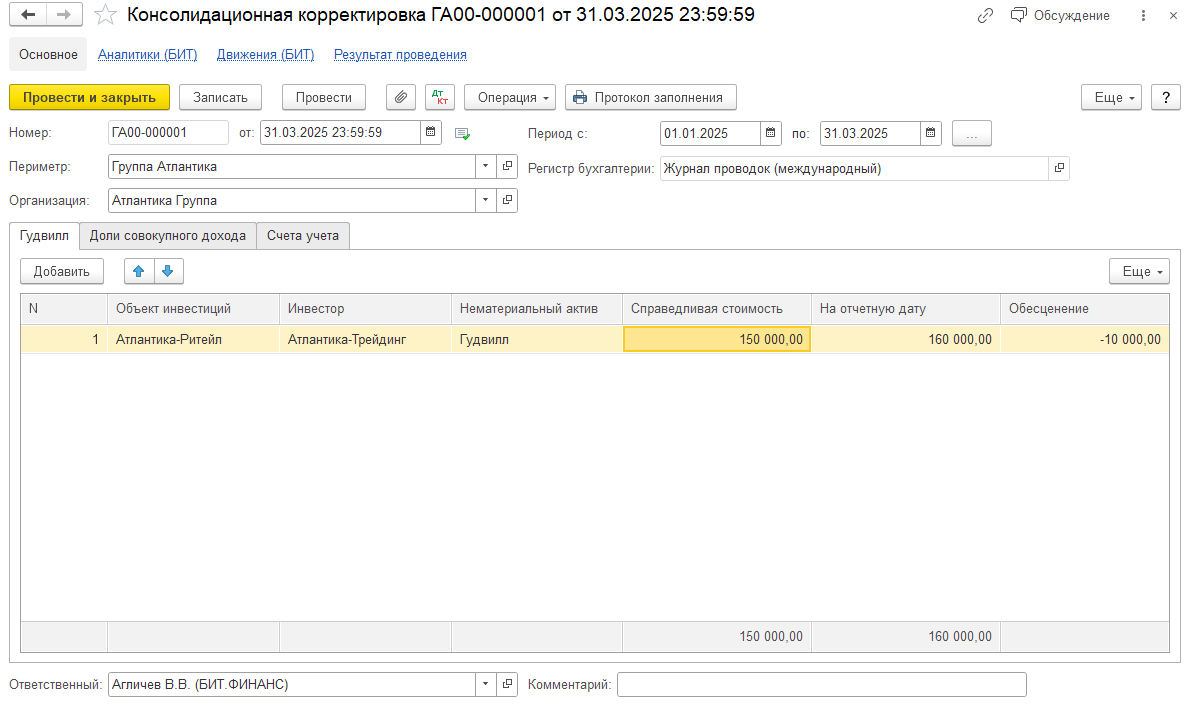Add document to favorites with star icon
The image size is (1188, 706).
pos(105,15)
